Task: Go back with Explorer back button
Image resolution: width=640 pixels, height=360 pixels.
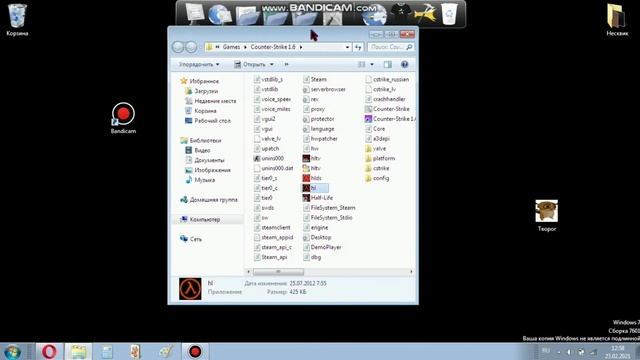Action: pos(178,47)
